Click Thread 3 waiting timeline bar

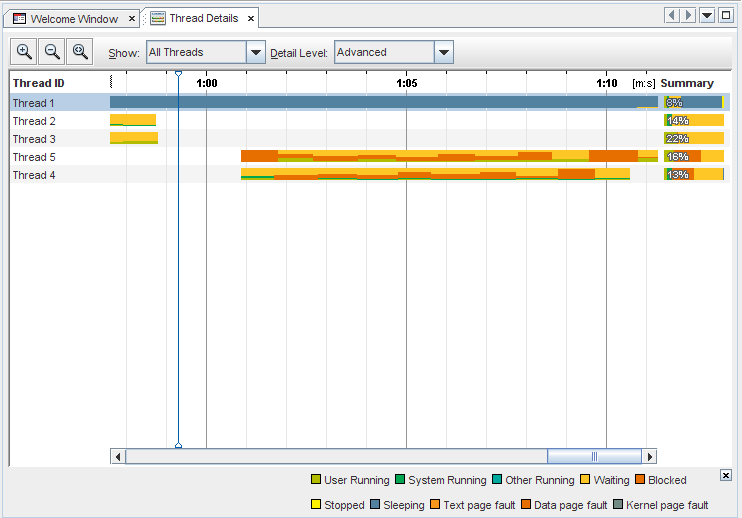click(134, 138)
